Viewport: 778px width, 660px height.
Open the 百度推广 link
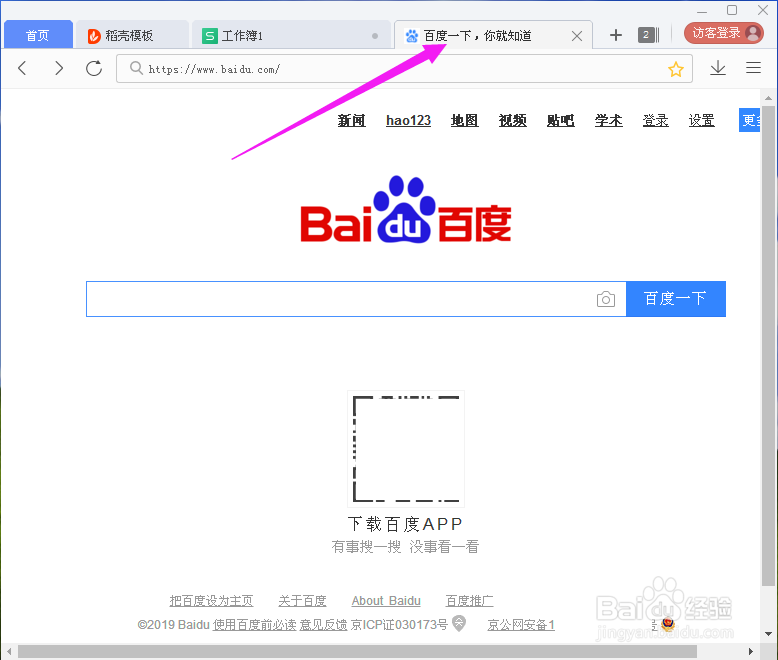tap(469, 601)
